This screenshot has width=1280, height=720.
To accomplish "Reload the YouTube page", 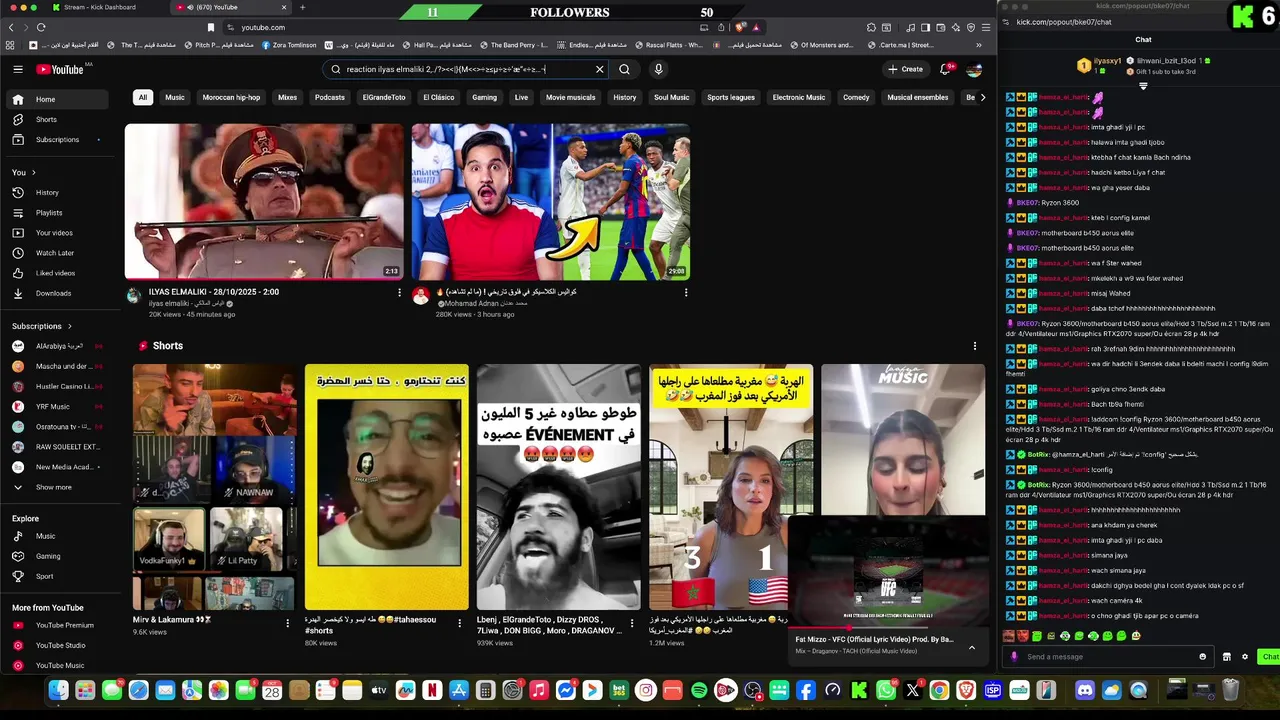I will pos(41,27).
